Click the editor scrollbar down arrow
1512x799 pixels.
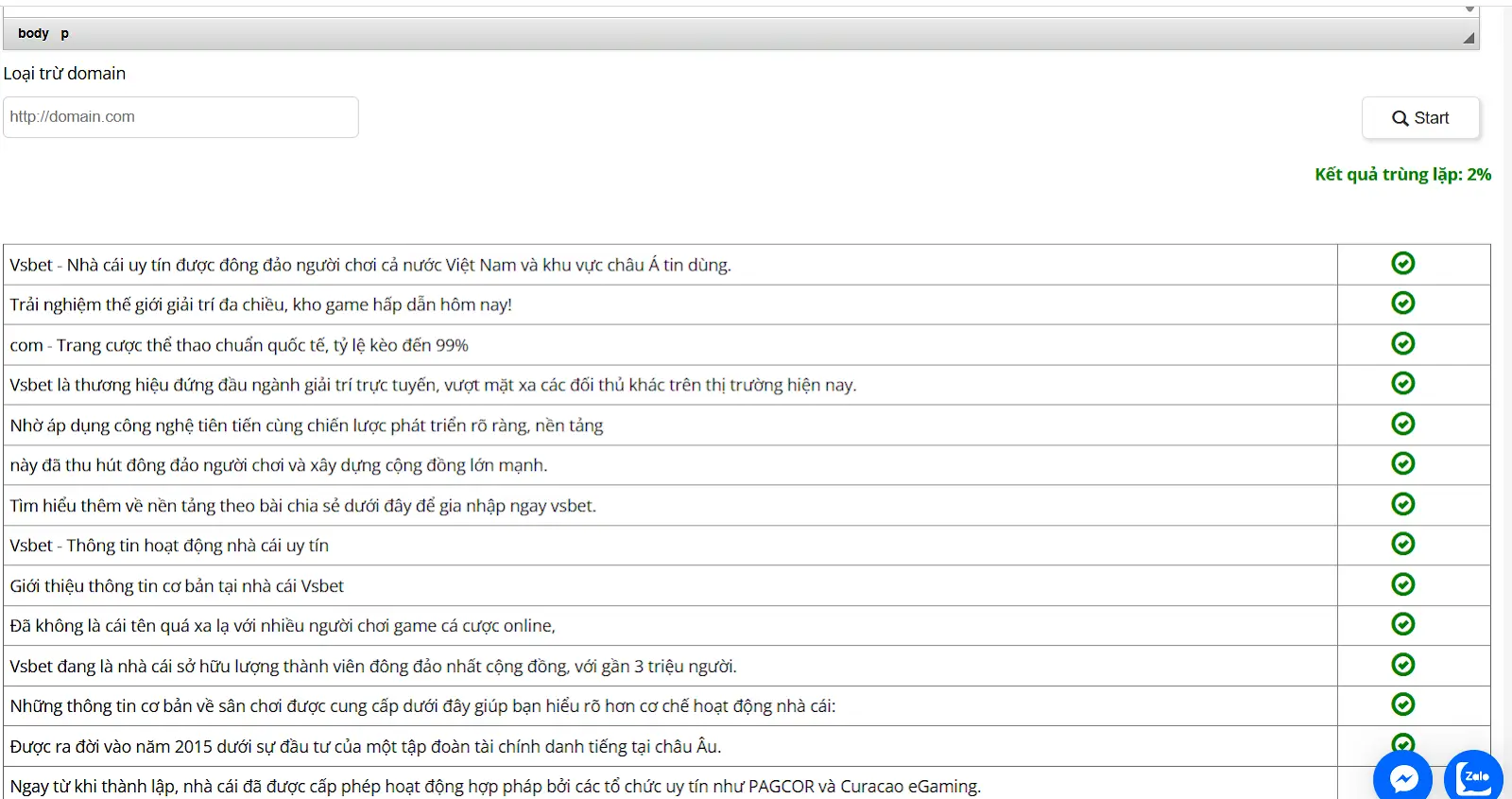[x=1469, y=9]
